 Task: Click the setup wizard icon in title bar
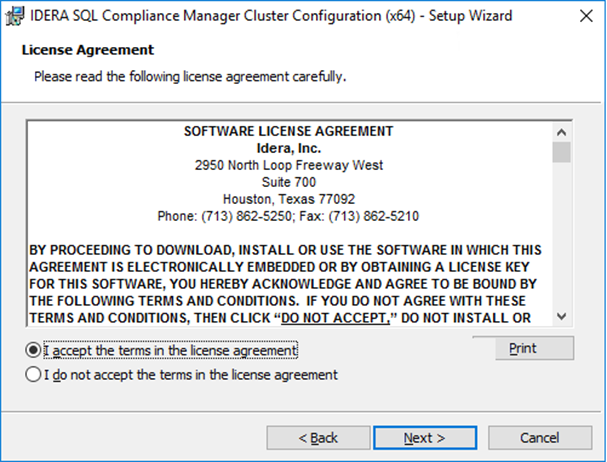(x=15, y=16)
